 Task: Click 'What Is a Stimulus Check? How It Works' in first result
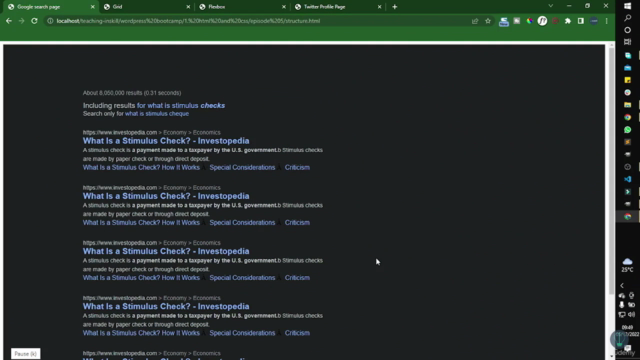pyautogui.click(x=141, y=167)
